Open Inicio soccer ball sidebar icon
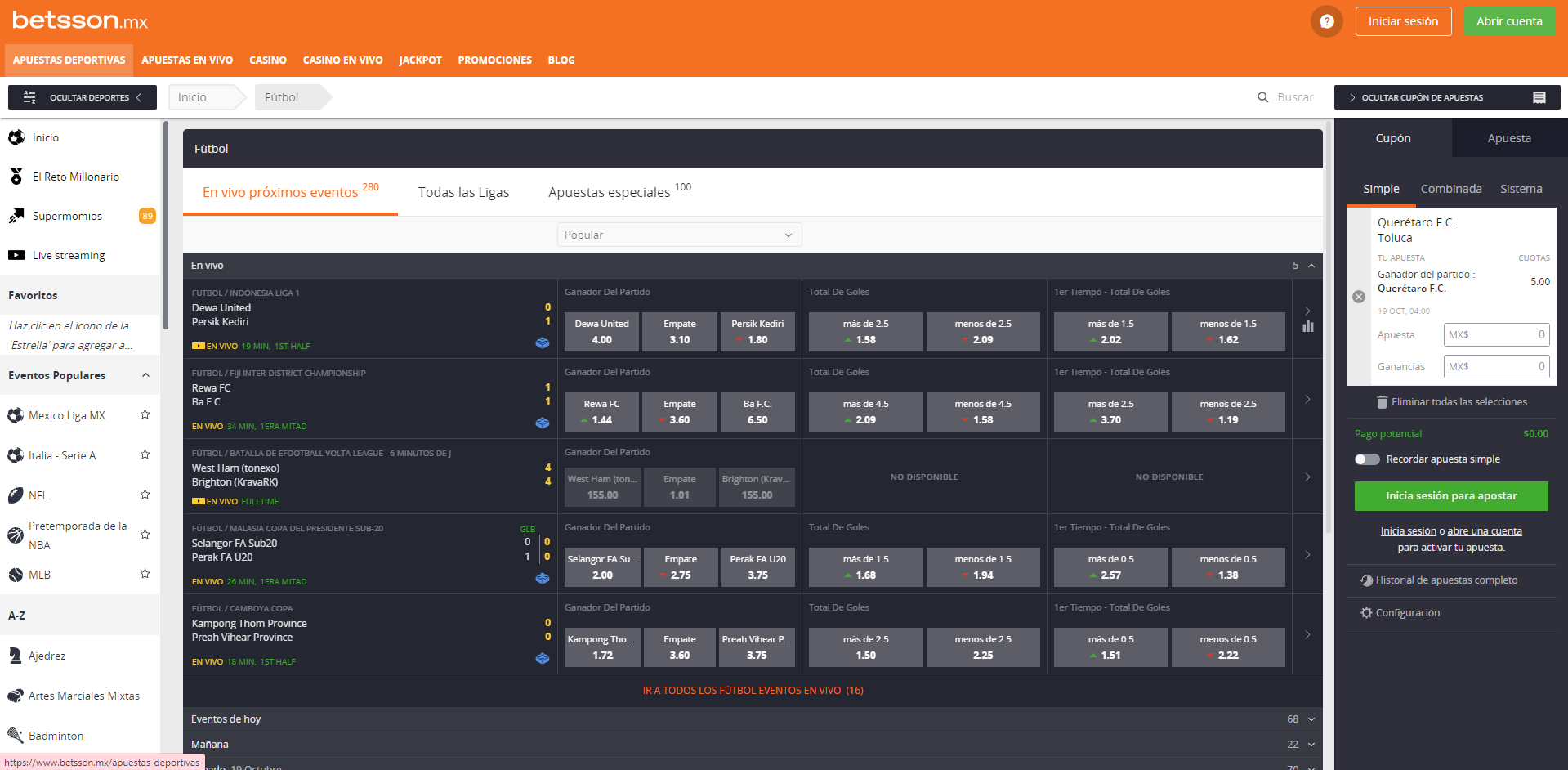The width and height of the screenshot is (1568, 770). [16, 137]
